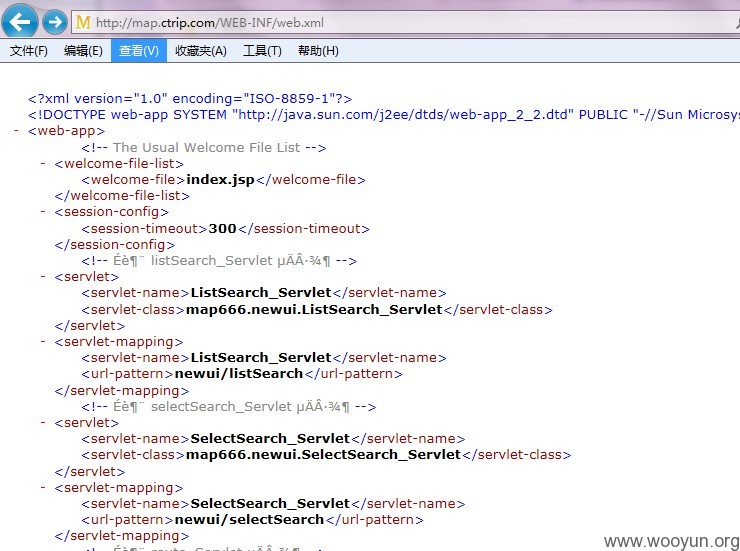Click the M site favicon in address bar
Image resolution: width=740 pixels, height=551 pixels.
(x=83, y=22)
